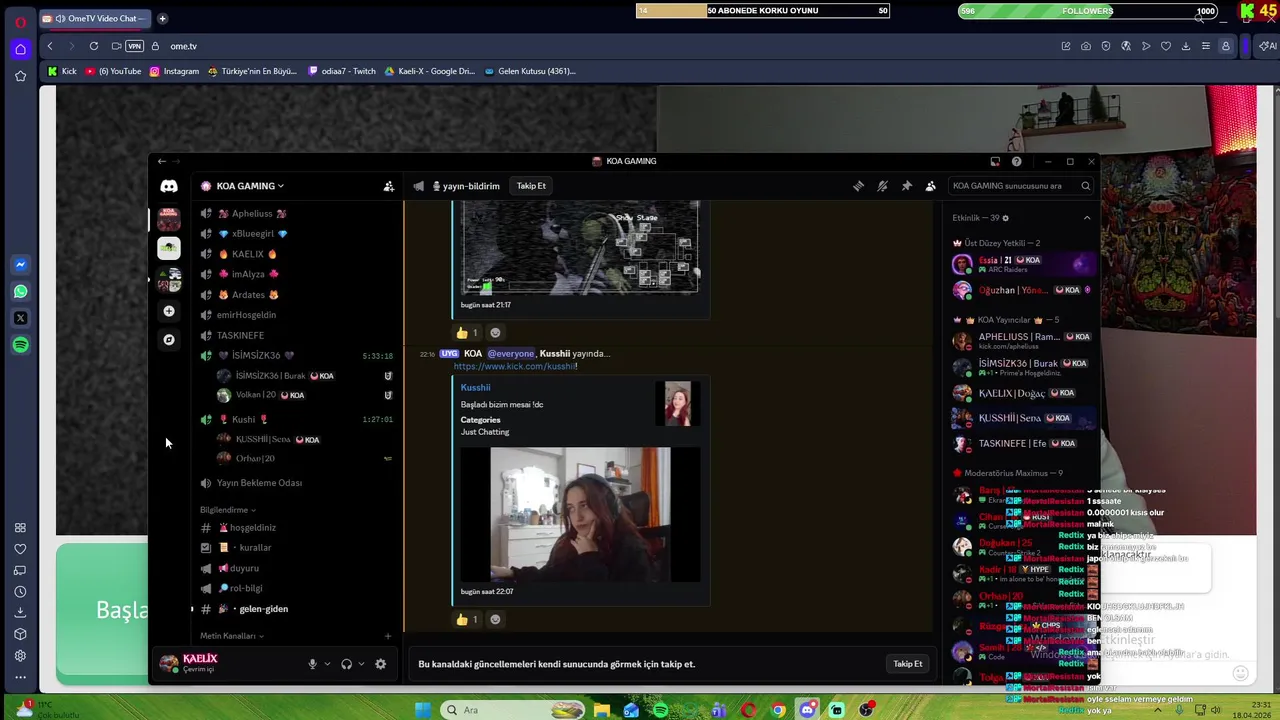Open Kusshii embed title link
The image size is (1280, 720).
[x=475, y=388]
